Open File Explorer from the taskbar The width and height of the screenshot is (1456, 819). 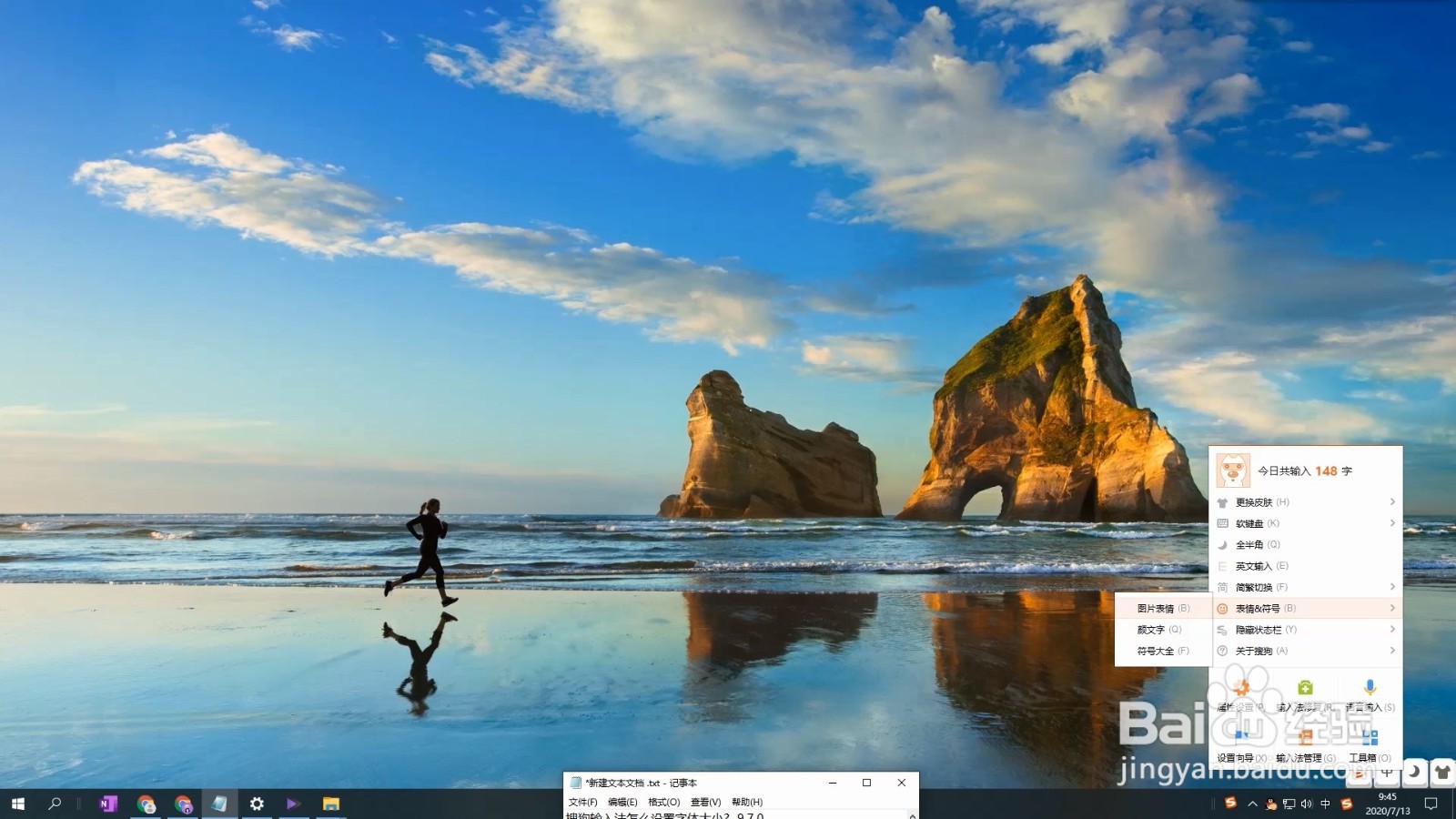click(330, 804)
